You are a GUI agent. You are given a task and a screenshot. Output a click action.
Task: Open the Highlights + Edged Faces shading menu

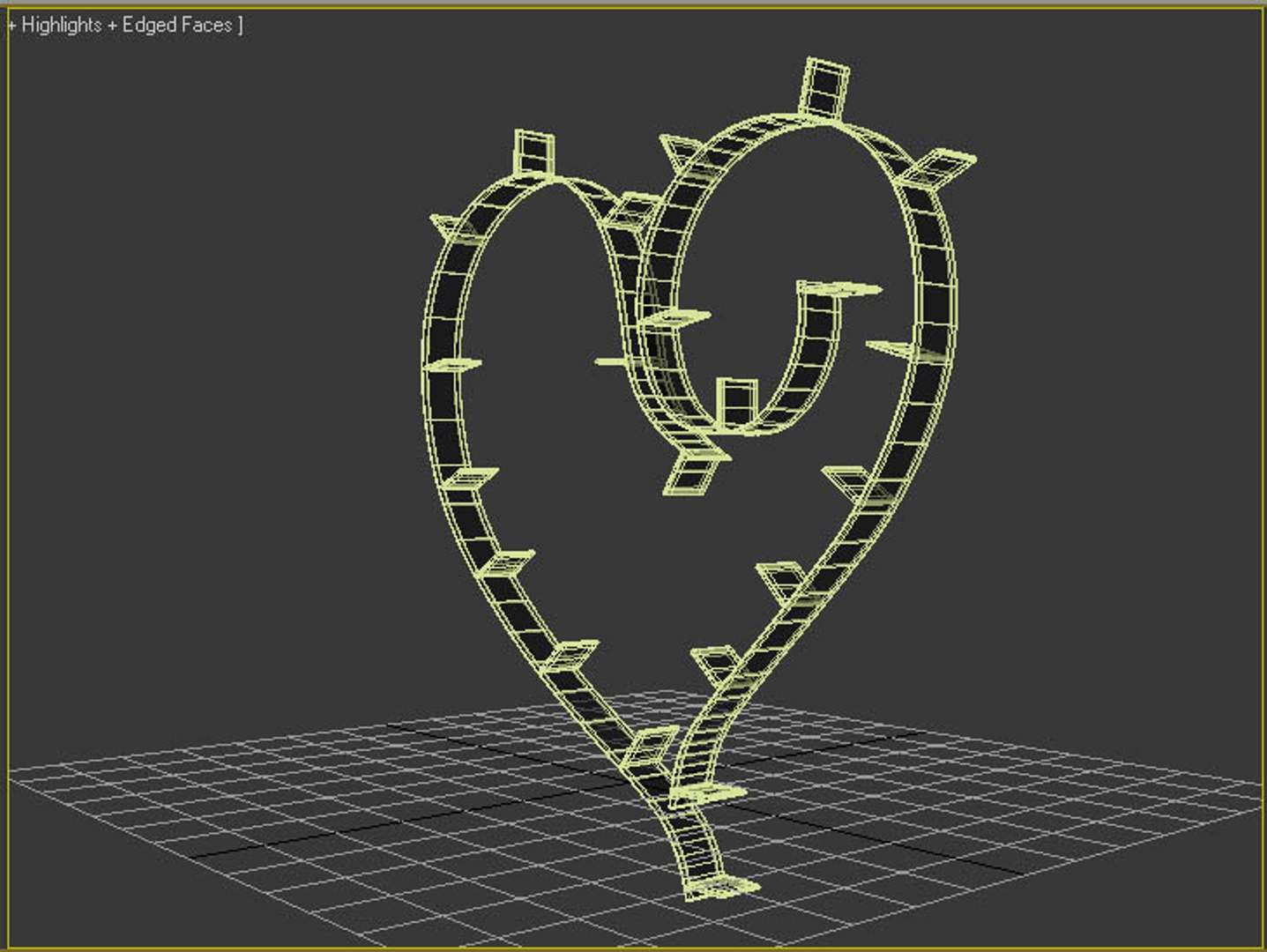tap(125, 26)
